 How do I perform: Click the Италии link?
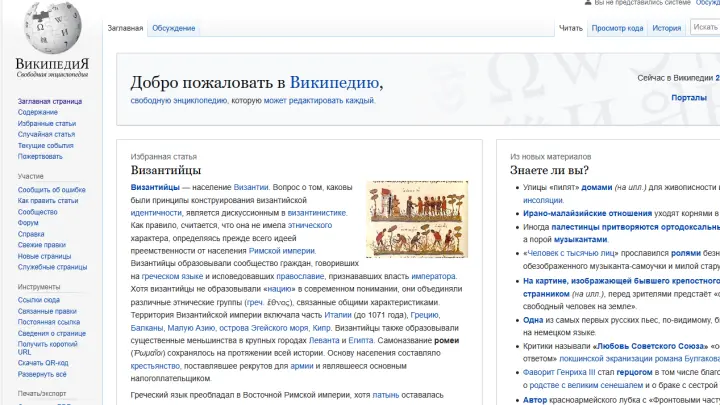(x=338, y=315)
